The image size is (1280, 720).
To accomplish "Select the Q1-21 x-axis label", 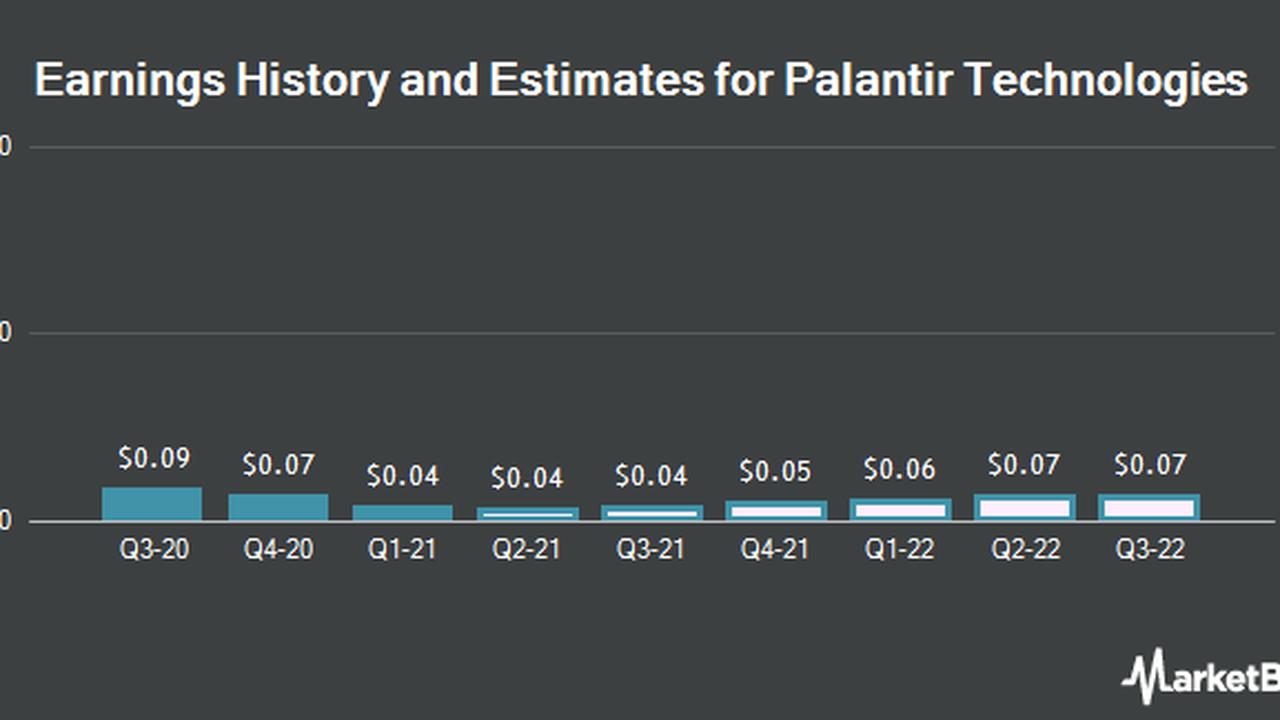I will click(402, 550).
